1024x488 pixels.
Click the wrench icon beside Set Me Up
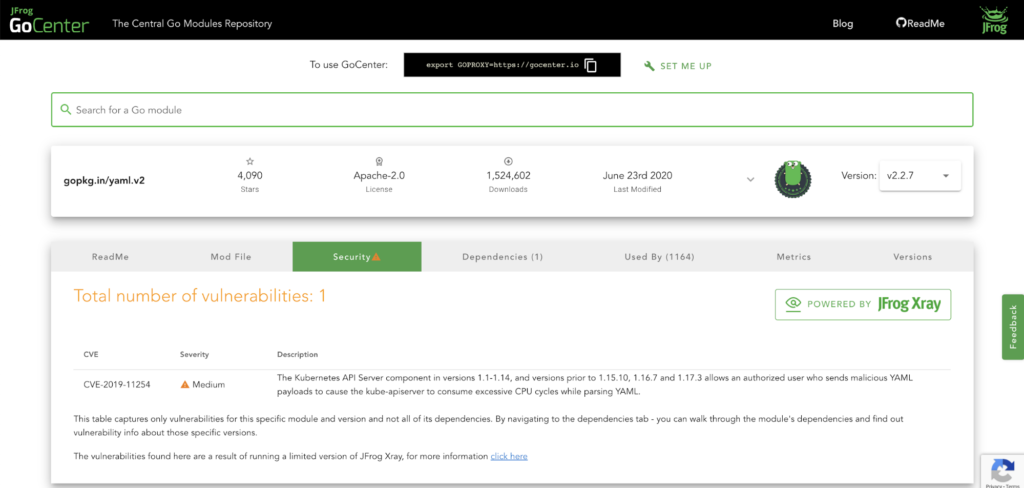tap(649, 66)
